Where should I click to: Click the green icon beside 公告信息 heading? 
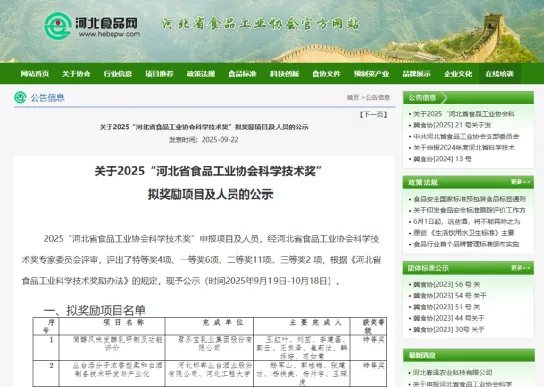coord(20,98)
